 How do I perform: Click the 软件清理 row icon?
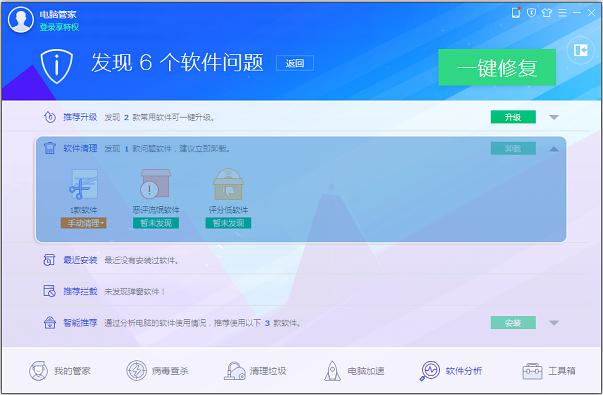point(50,148)
